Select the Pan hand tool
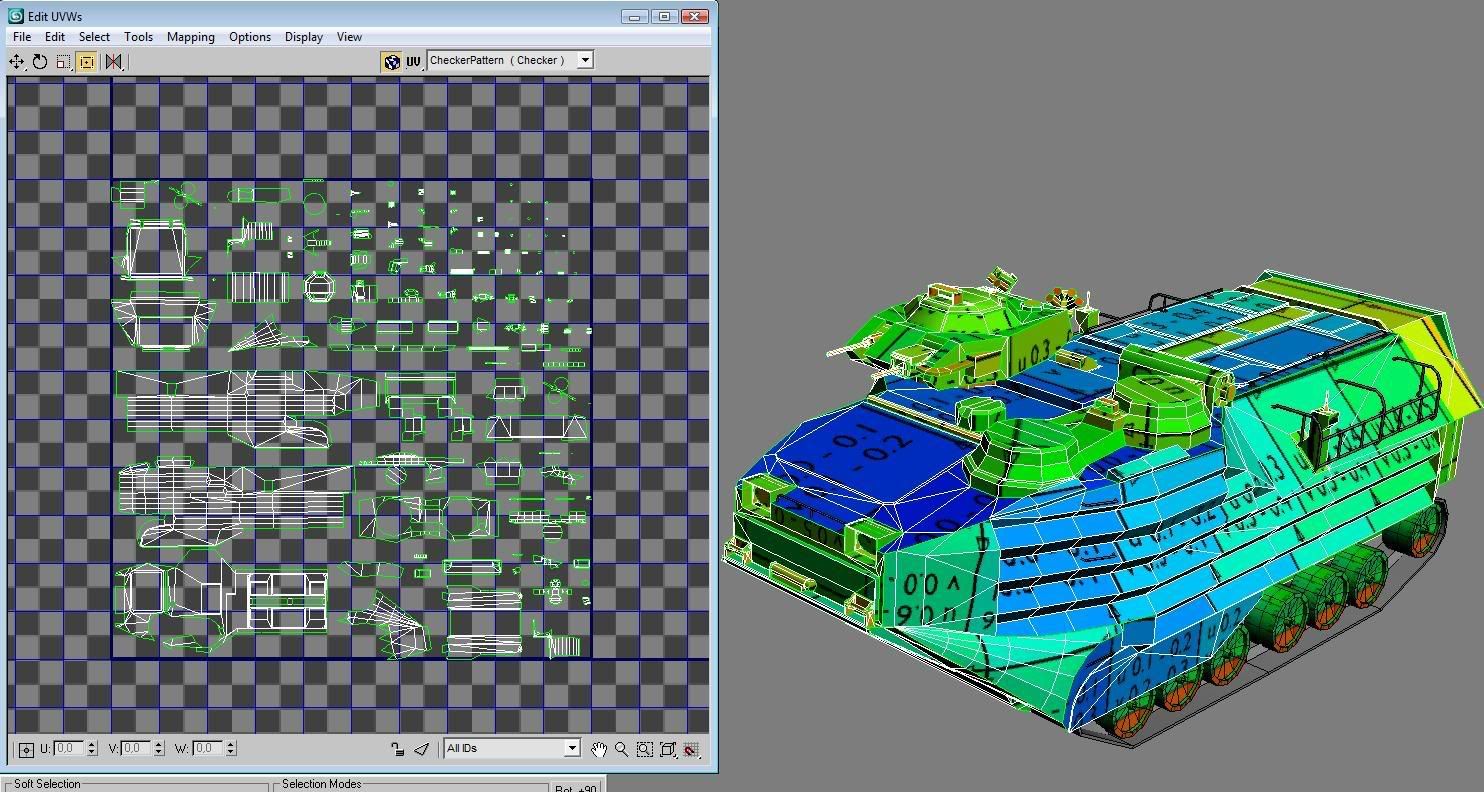This screenshot has width=1484, height=792. click(598, 749)
